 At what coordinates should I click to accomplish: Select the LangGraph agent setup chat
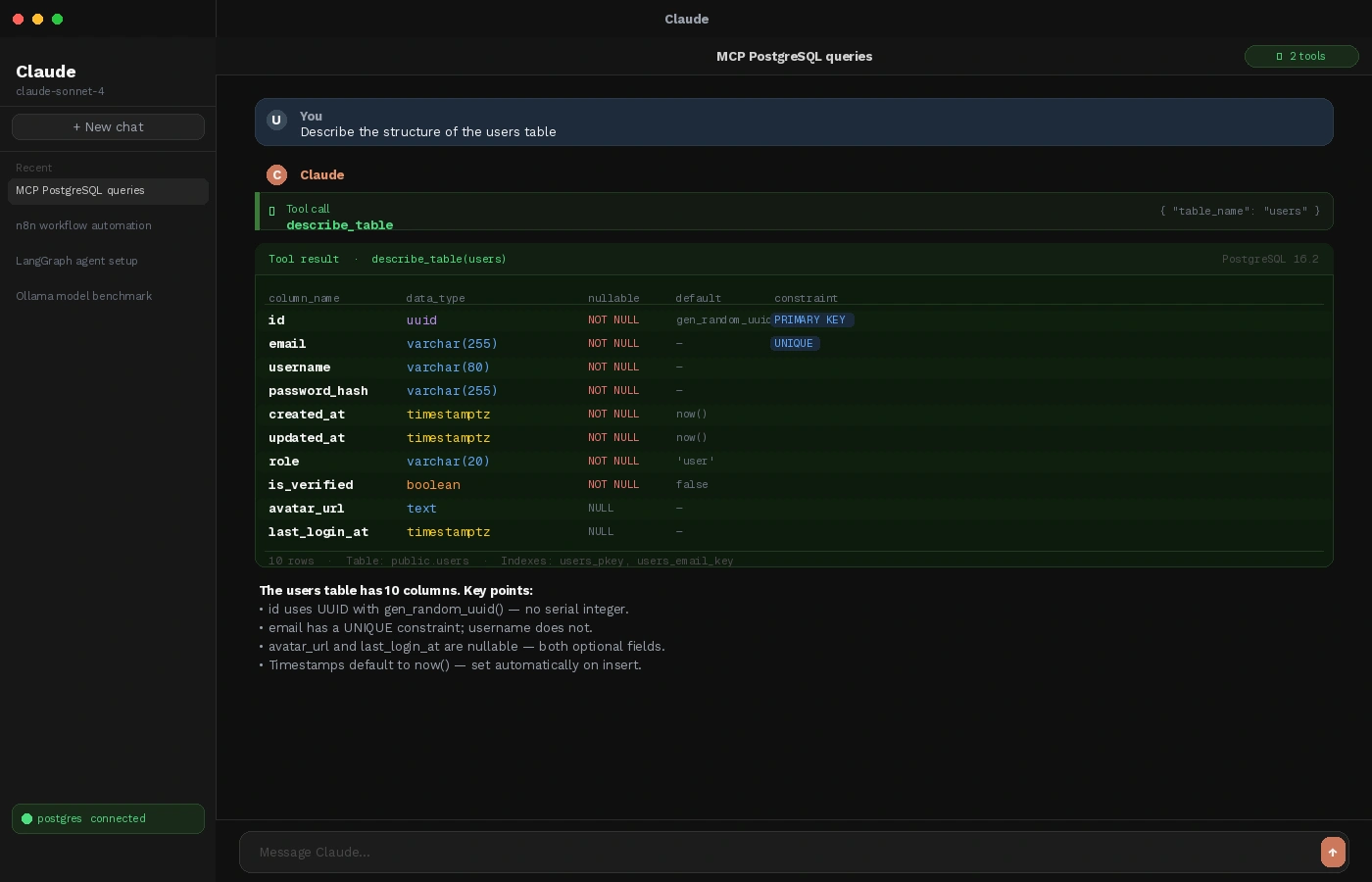tap(77, 261)
